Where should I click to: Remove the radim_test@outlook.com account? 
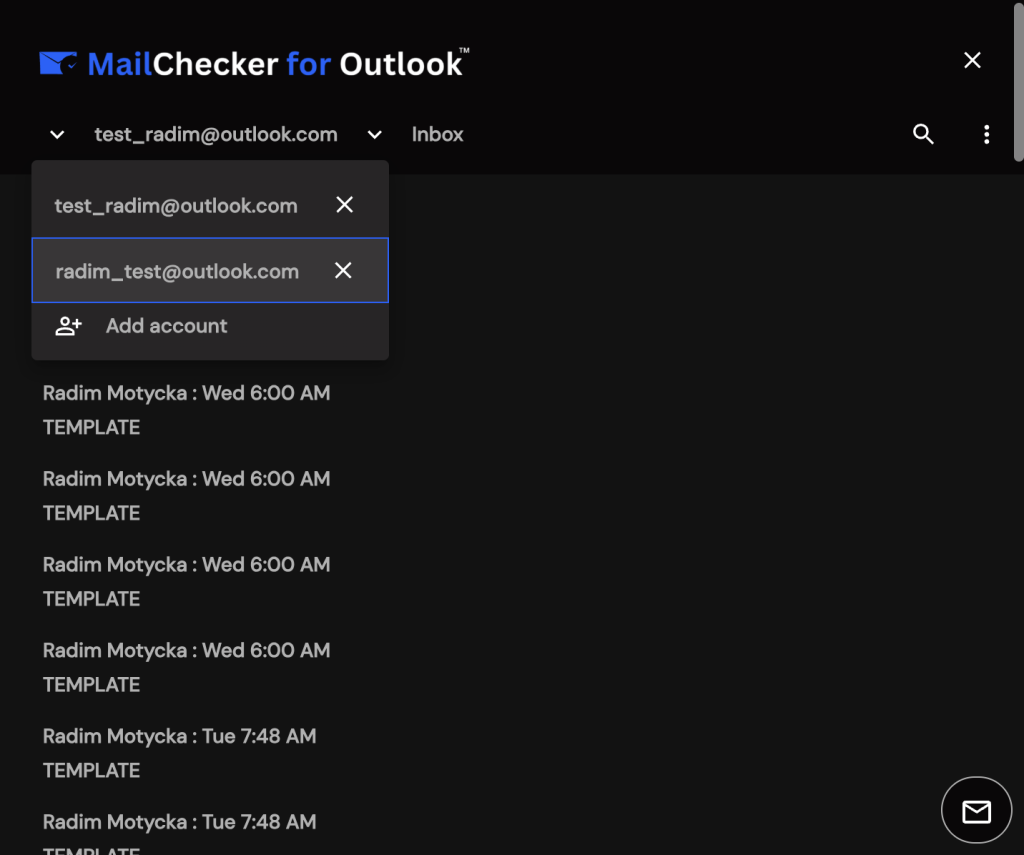pos(343,270)
